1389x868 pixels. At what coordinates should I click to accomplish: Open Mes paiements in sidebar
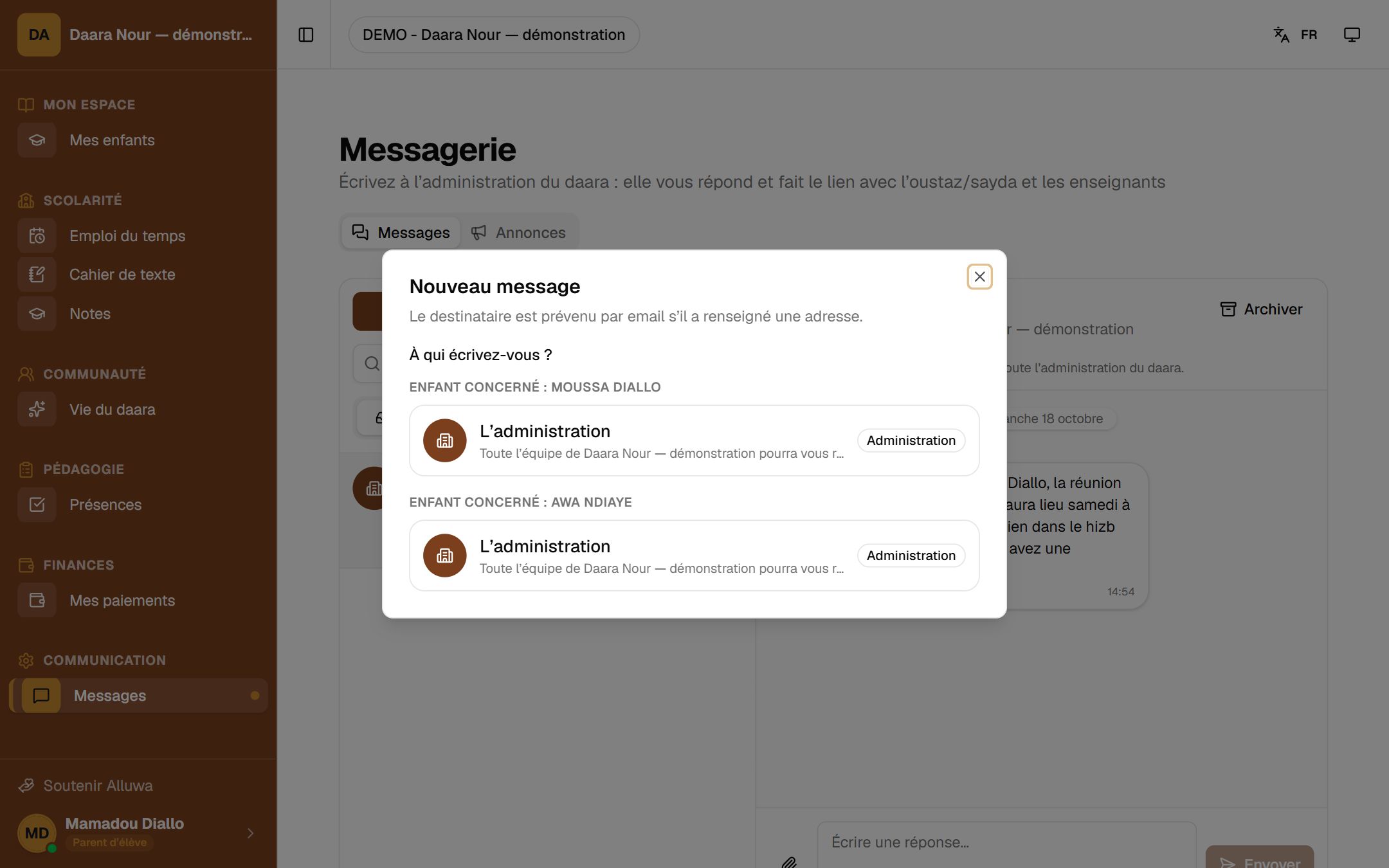[x=138, y=601]
